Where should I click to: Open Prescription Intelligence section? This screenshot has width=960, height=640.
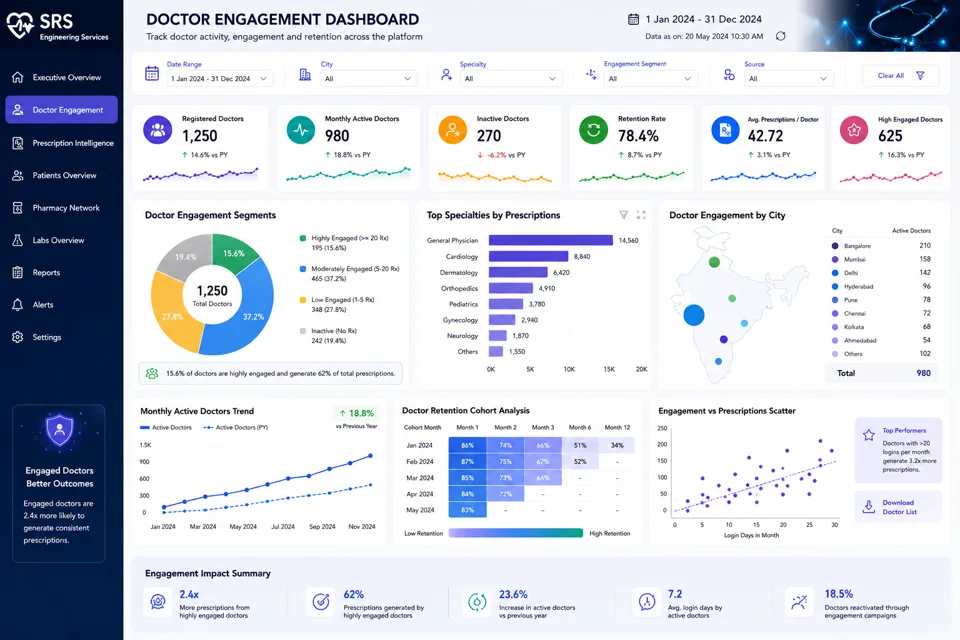pos(61,143)
